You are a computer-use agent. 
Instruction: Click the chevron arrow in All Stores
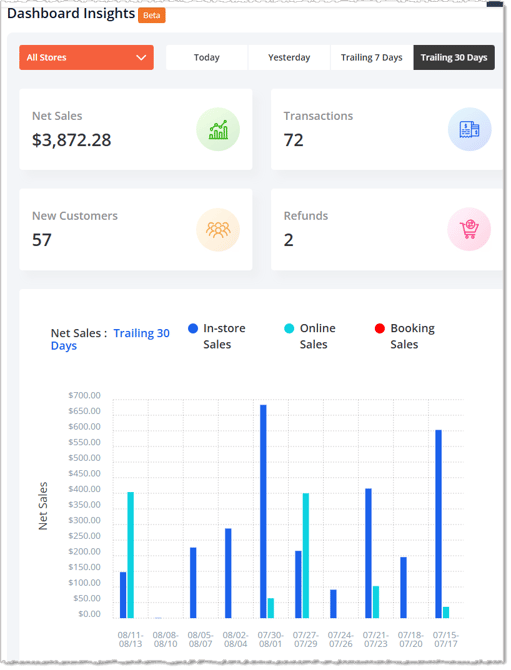pos(141,58)
